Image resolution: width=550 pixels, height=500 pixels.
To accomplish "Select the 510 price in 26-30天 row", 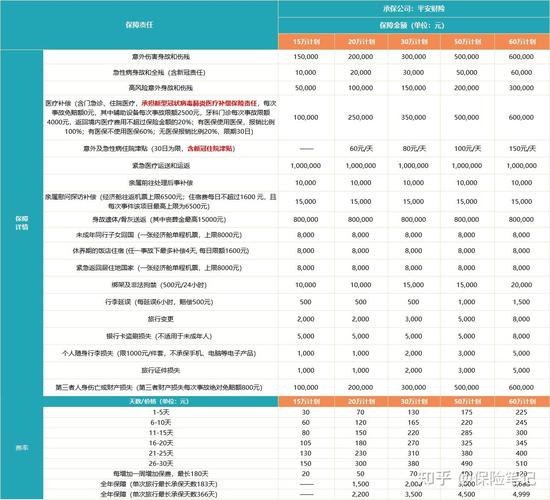I will (x=522, y=464).
